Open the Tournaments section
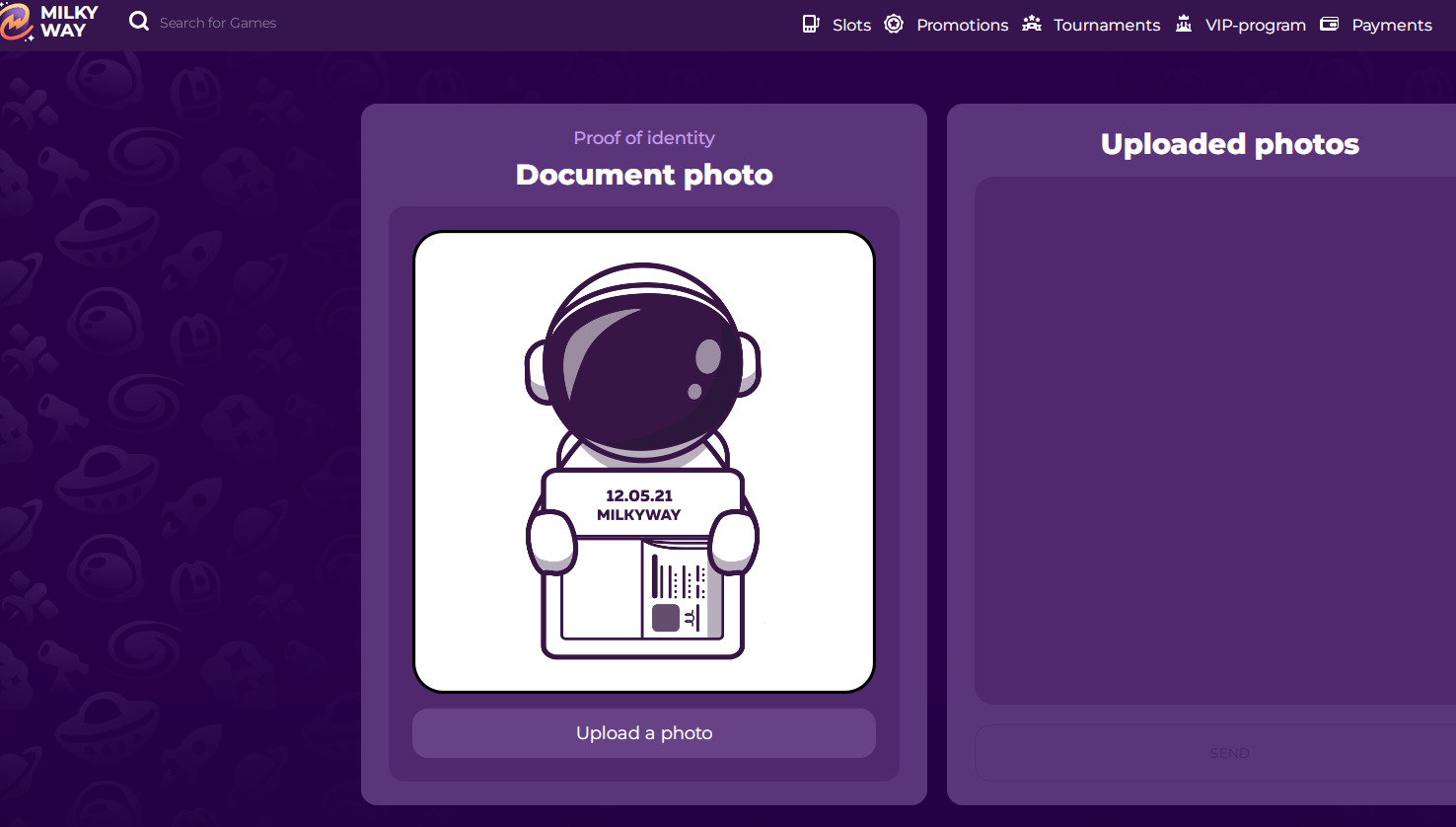Screen dimensions: 1456x827 coord(1106,25)
